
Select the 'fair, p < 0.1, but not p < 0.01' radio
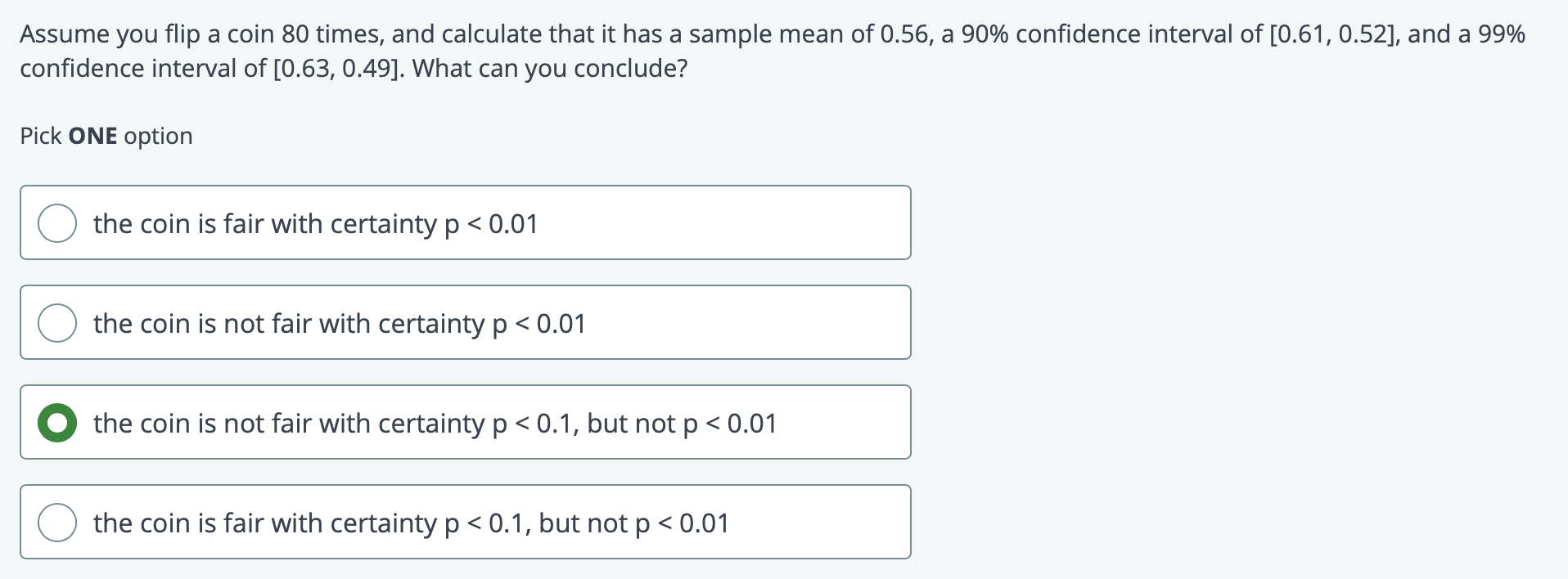pos(57,523)
